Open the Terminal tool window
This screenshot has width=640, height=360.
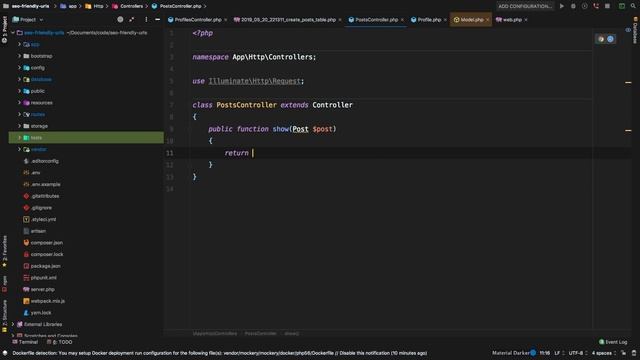click(25, 342)
